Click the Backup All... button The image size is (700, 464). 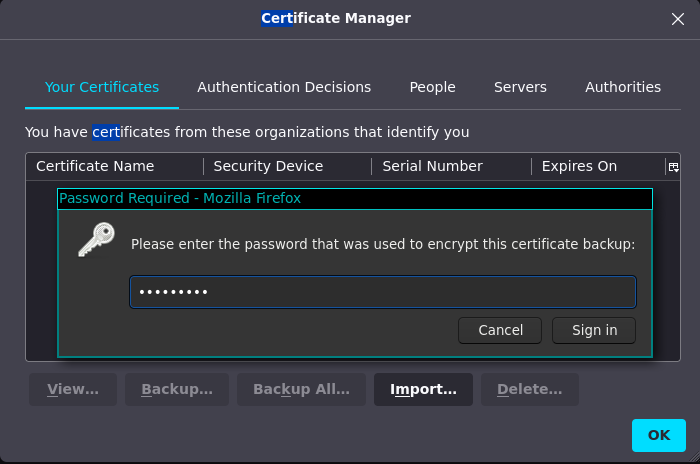click(301, 389)
